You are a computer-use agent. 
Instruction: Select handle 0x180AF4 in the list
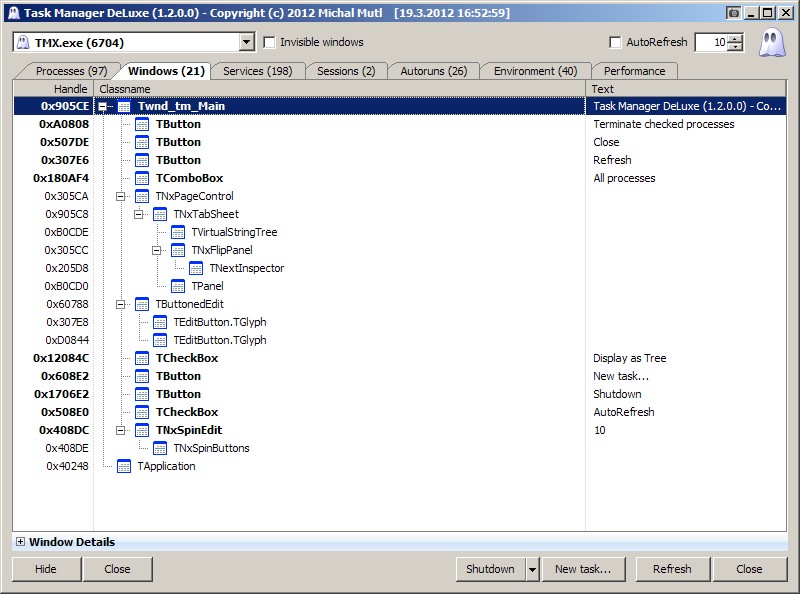click(x=61, y=178)
